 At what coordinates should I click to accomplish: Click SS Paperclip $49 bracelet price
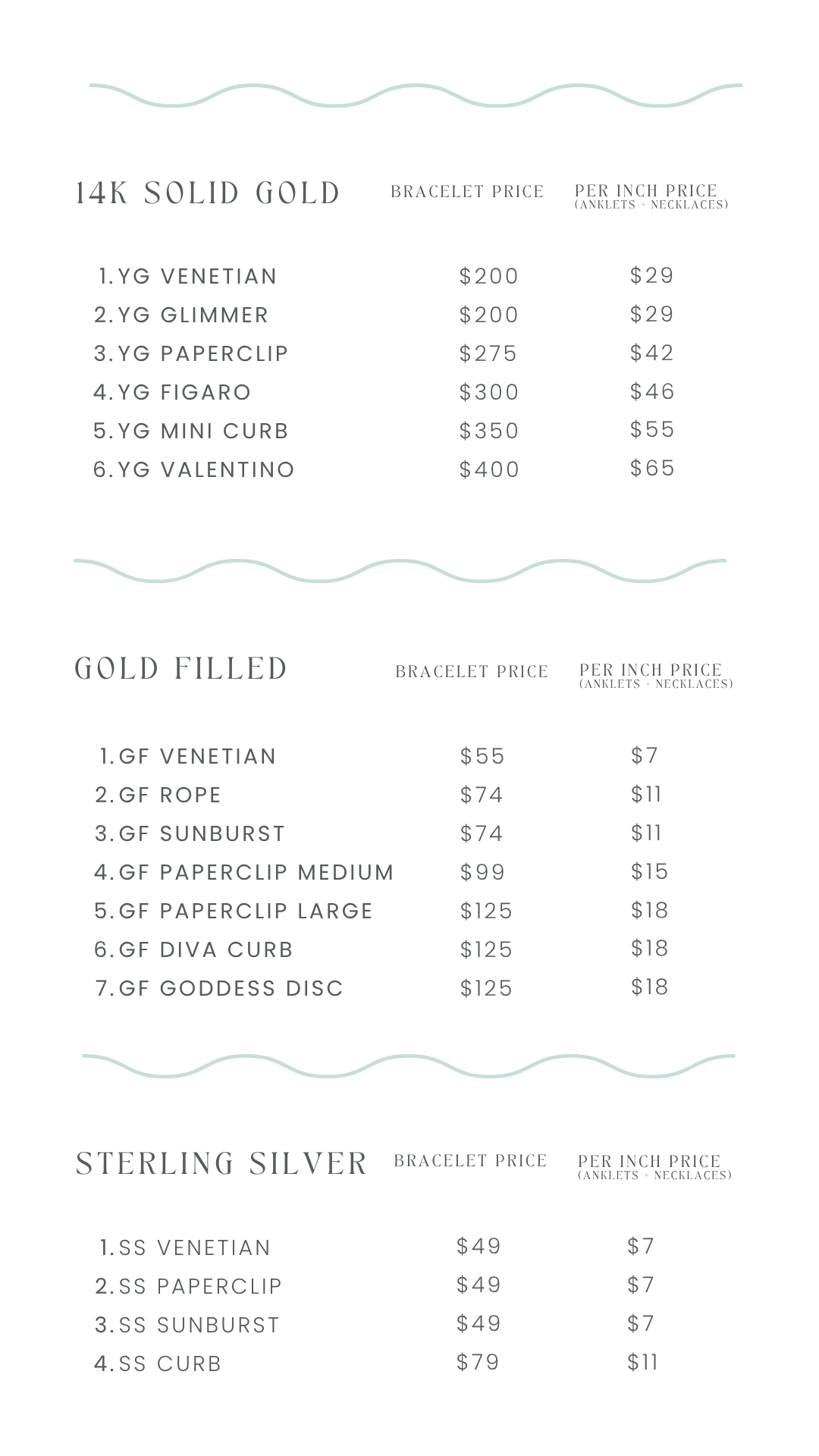(x=479, y=1285)
